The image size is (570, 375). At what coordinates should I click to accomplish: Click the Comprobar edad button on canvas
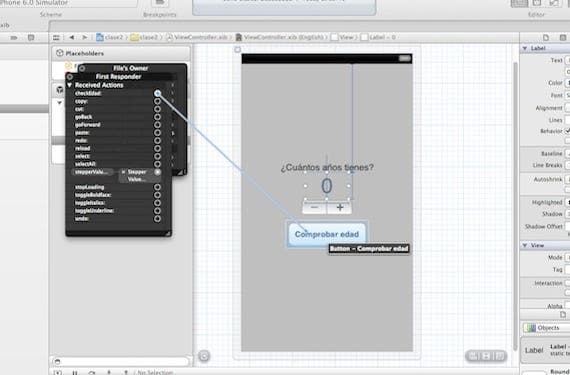coord(327,234)
